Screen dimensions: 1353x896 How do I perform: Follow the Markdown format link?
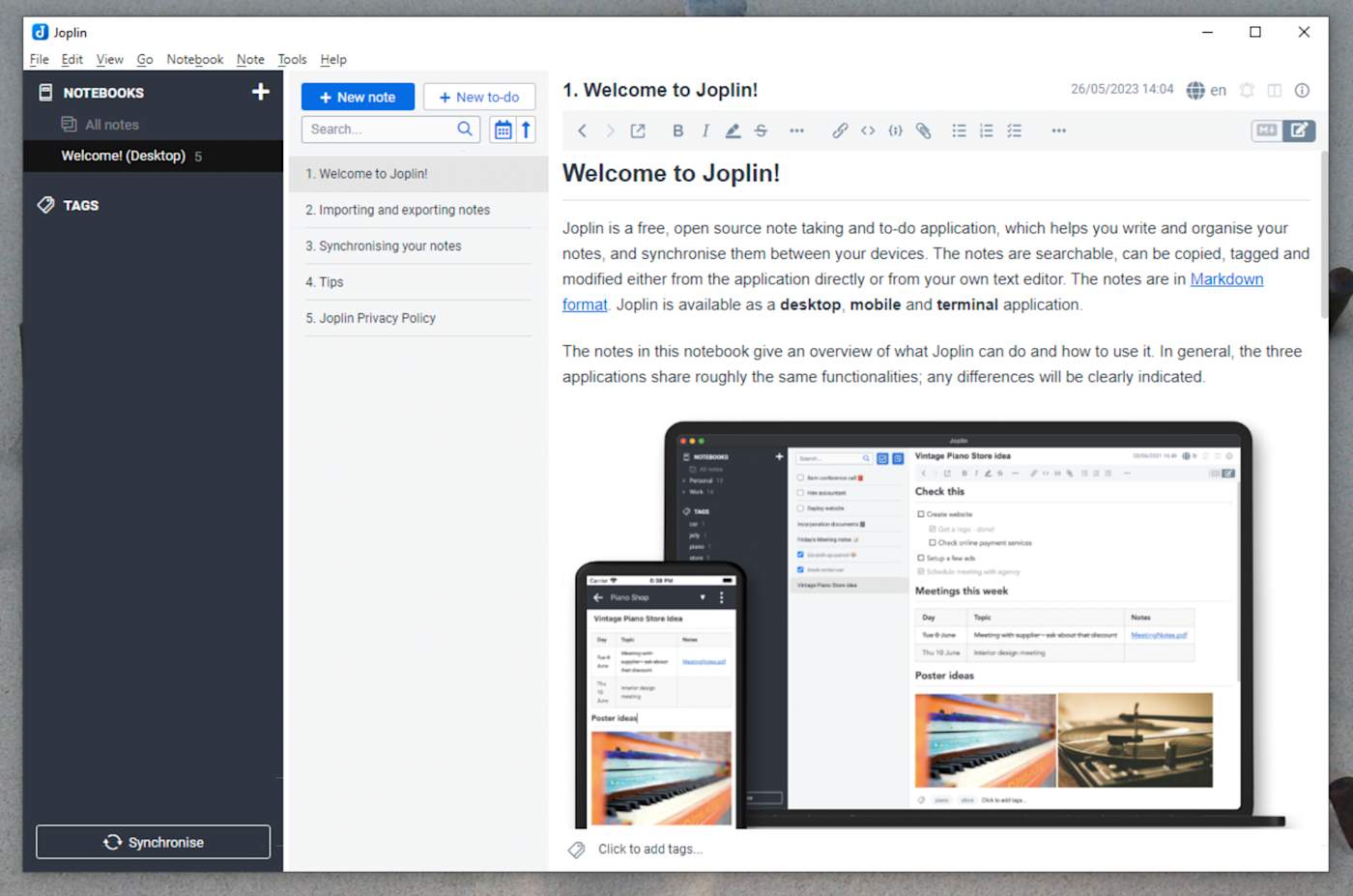(x=1227, y=279)
